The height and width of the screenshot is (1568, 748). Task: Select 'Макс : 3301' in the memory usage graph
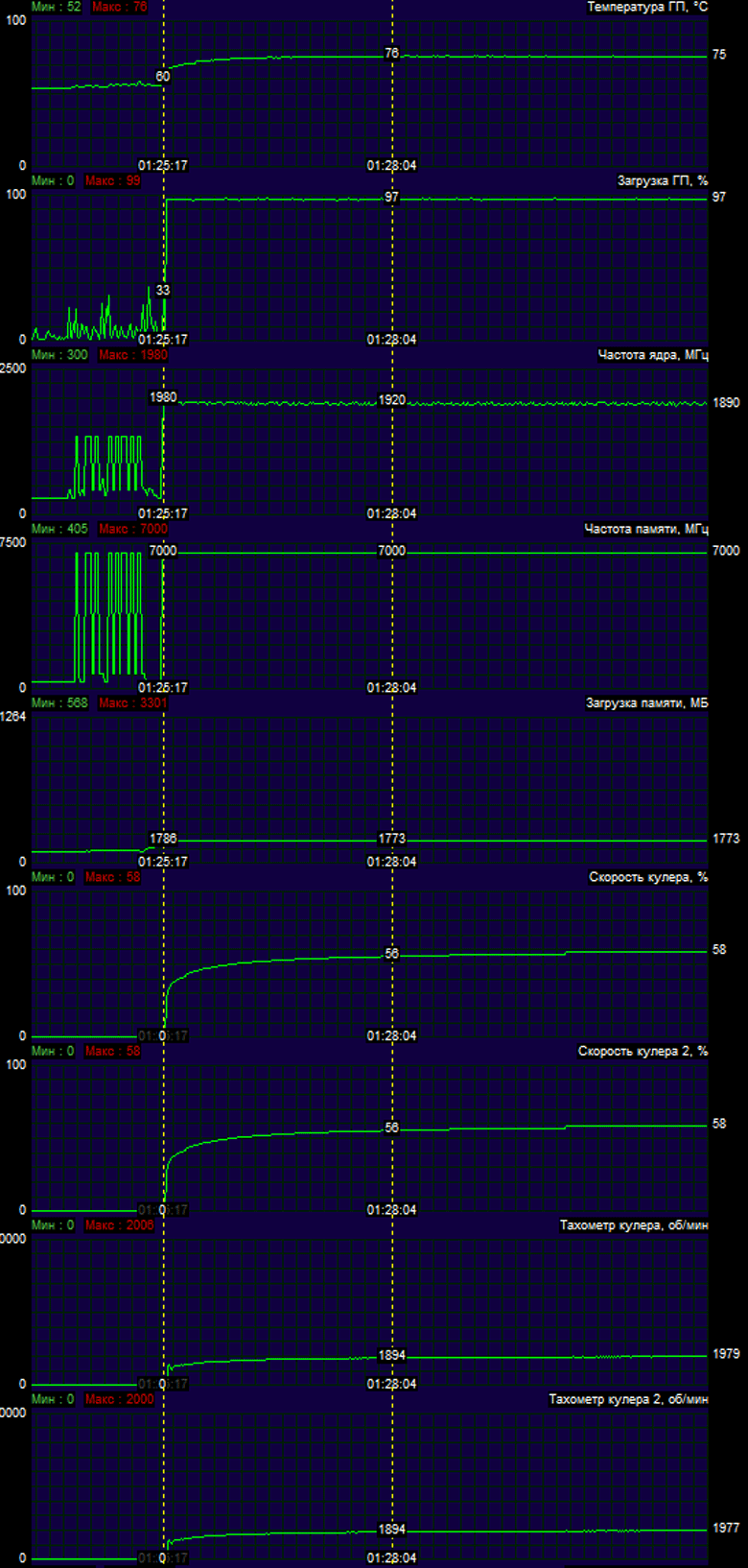pos(133,703)
